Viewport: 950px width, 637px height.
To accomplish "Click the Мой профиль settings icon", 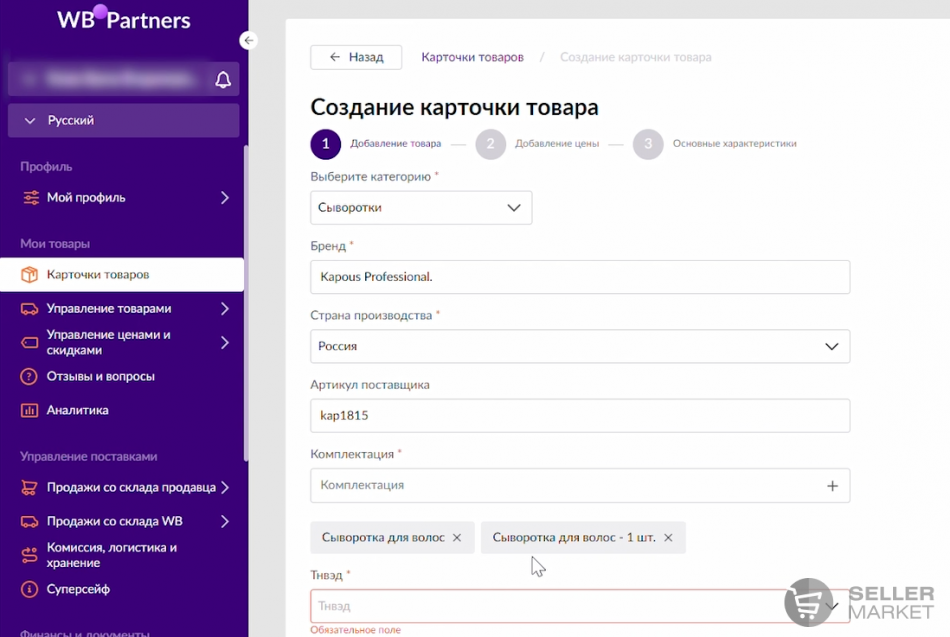I will [30, 198].
